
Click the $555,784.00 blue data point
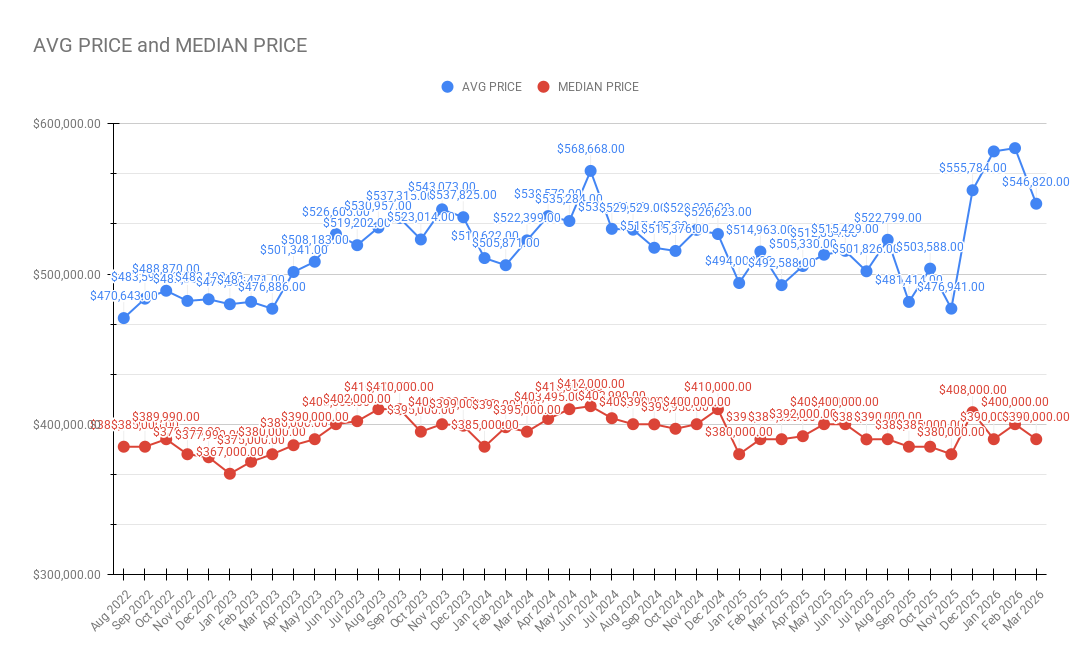coord(973,190)
